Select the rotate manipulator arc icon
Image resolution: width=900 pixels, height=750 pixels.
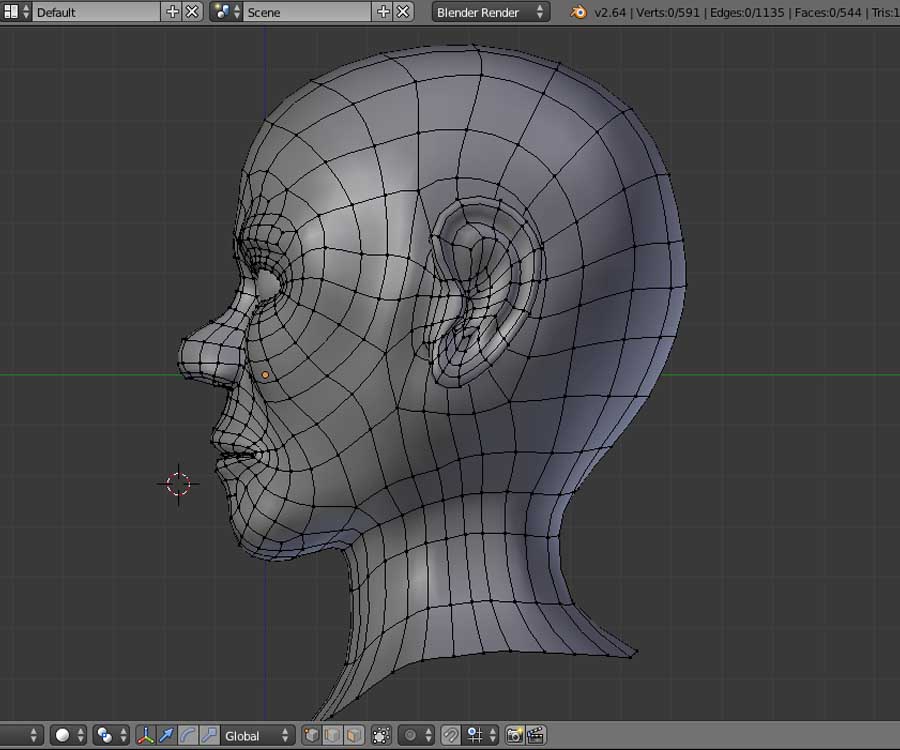pos(187,735)
